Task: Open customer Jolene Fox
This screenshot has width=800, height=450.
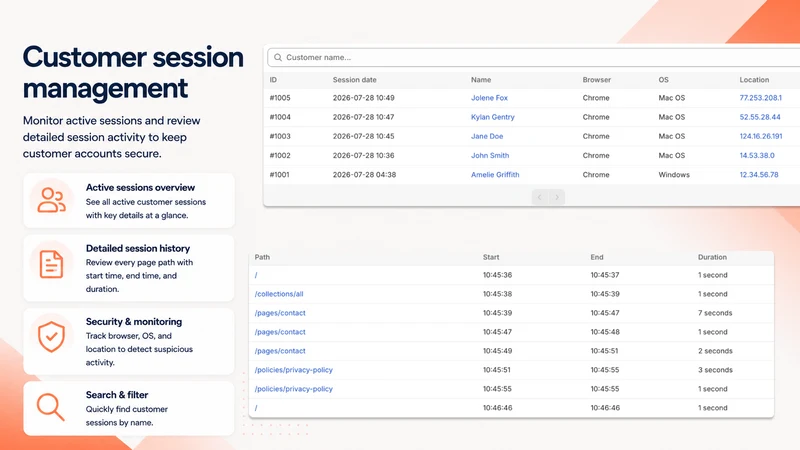Action: [489, 98]
